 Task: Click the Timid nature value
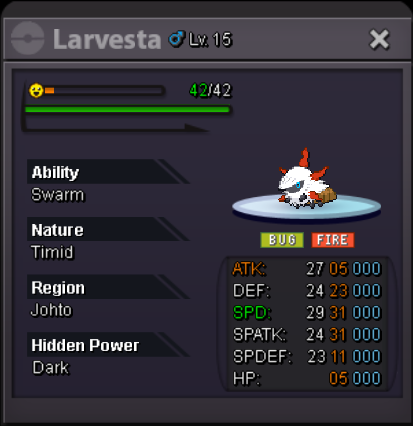click(x=52, y=252)
